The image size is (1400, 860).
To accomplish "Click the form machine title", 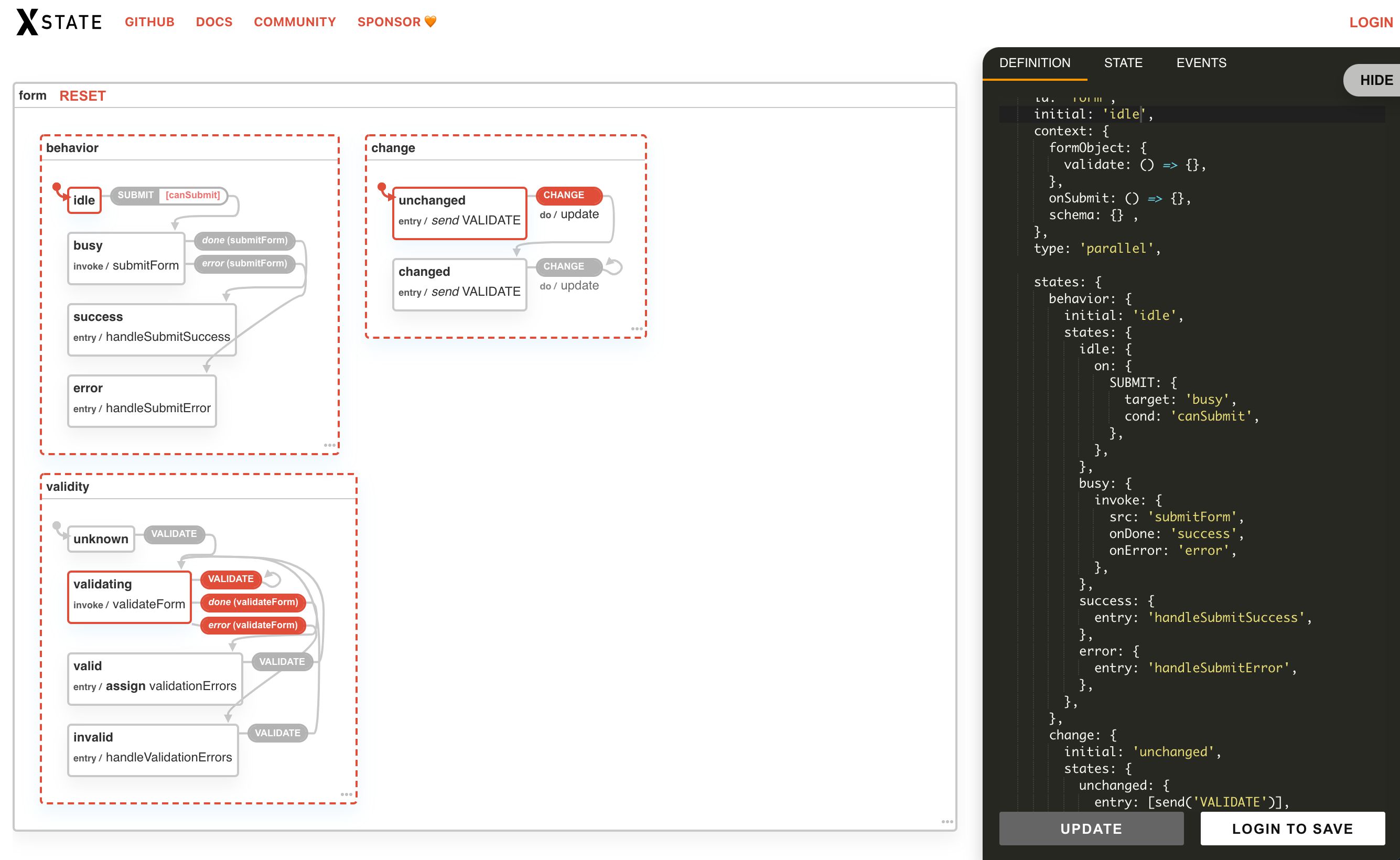I will pos(33,95).
